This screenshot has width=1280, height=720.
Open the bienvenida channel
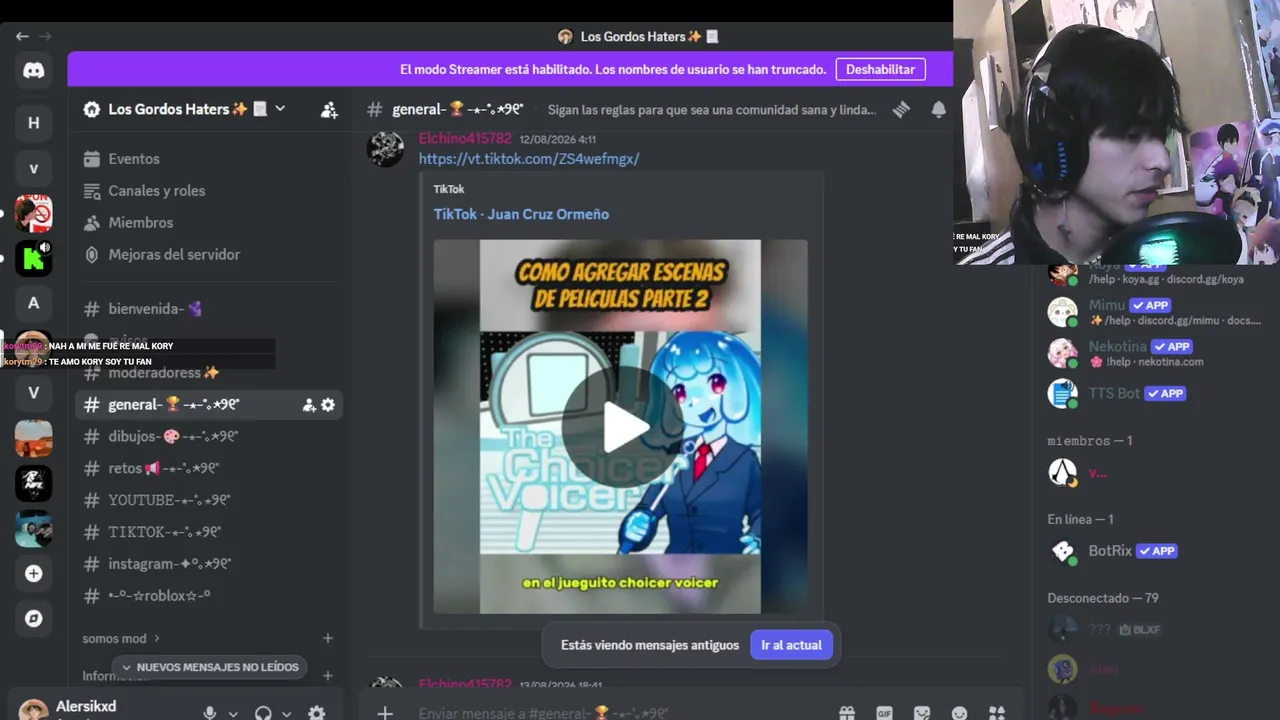tap(209, 309)
